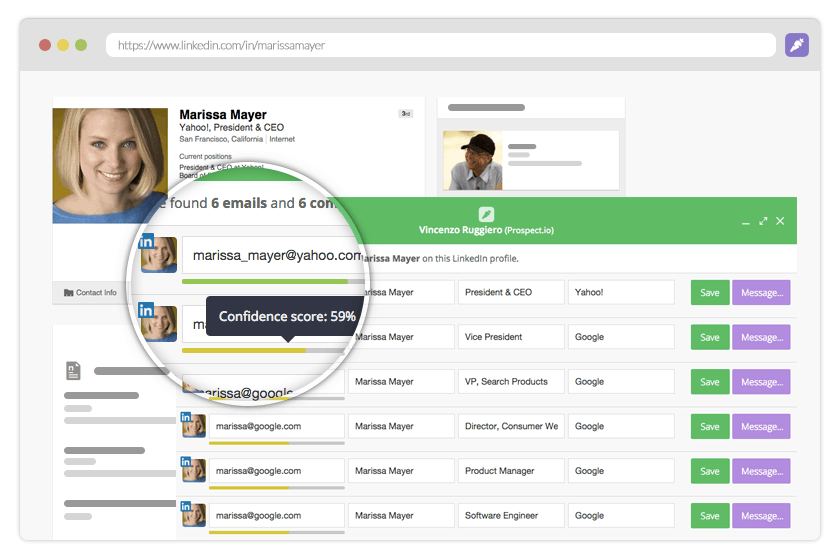Message the Software Engineer contact

(x=761, y=516)
